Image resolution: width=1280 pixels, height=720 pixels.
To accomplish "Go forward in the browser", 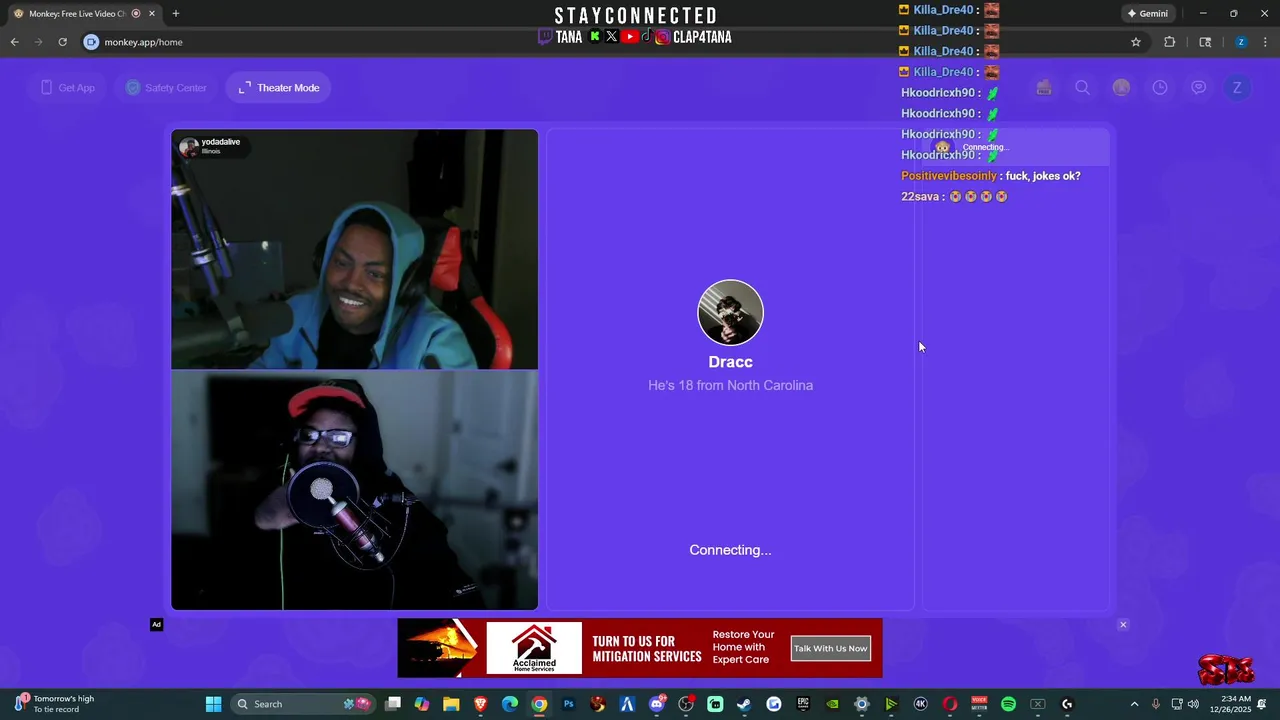I will (38, 42).
